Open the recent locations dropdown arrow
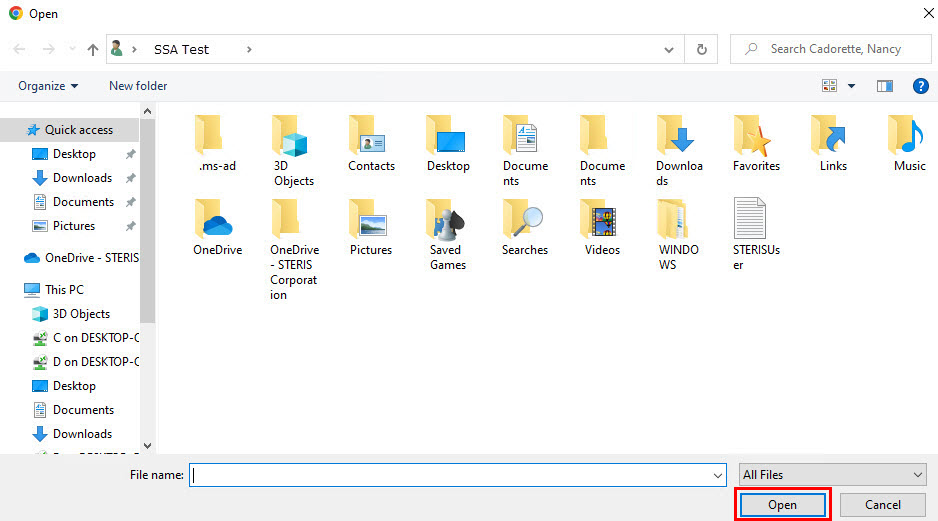The width and height of the screenshot is (938, 521). [x=72, y=49]
